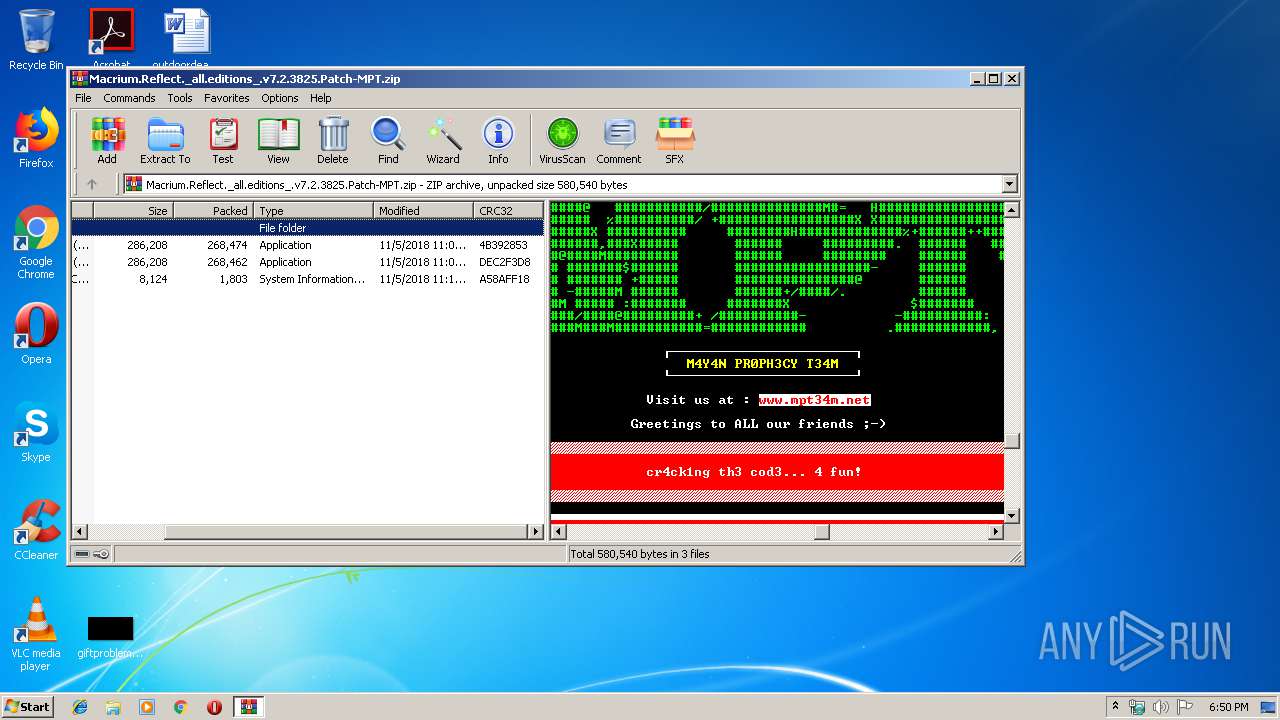Open Windows Media Player from taskbar
Screen dimensions: 1280x720
click(x=147, y=707)
